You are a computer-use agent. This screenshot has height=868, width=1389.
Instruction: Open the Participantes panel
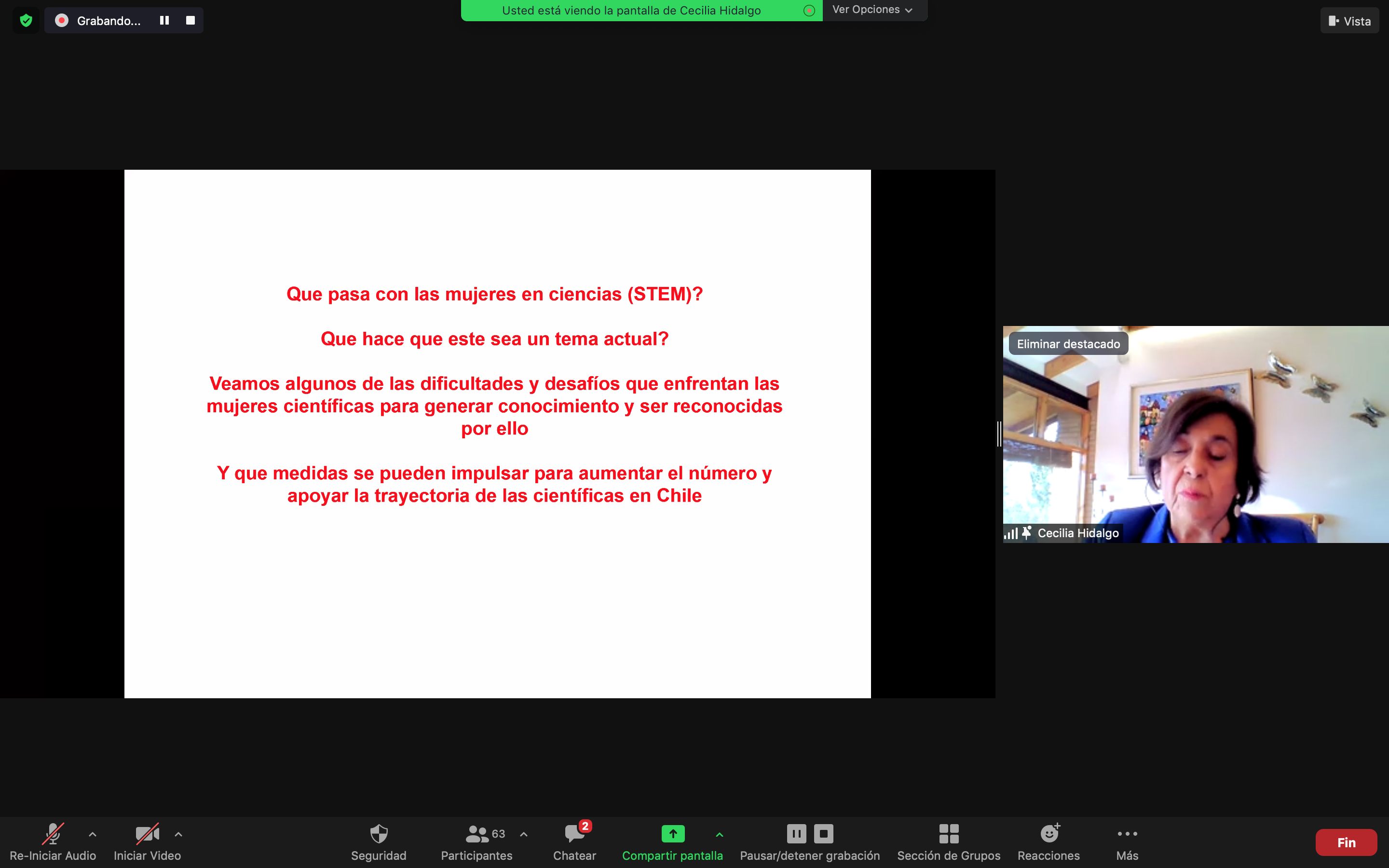[x=477, y=834]
